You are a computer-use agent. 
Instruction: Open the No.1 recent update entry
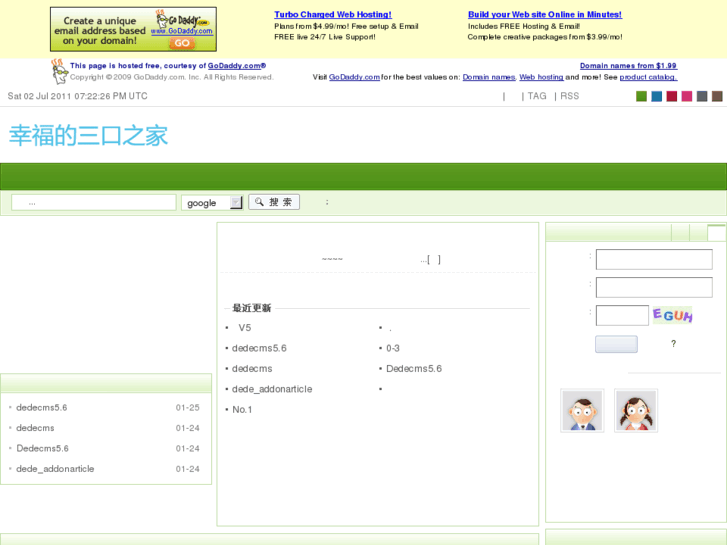[242, 410]
